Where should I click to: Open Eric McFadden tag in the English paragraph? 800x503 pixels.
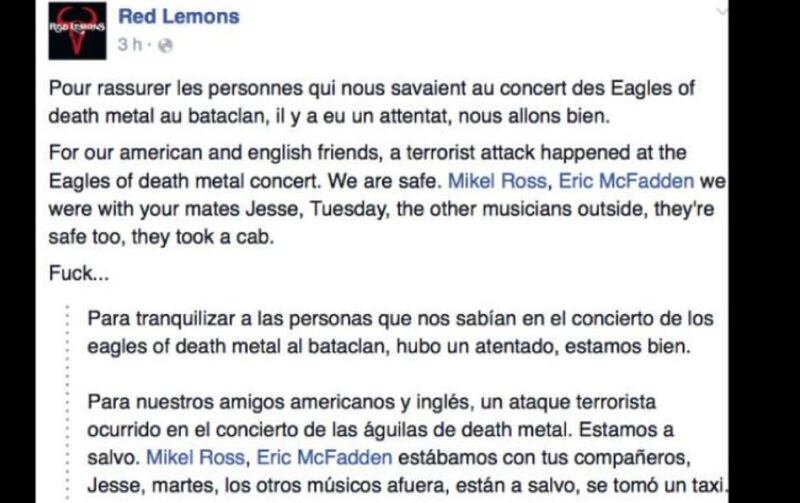click(626, 181)
